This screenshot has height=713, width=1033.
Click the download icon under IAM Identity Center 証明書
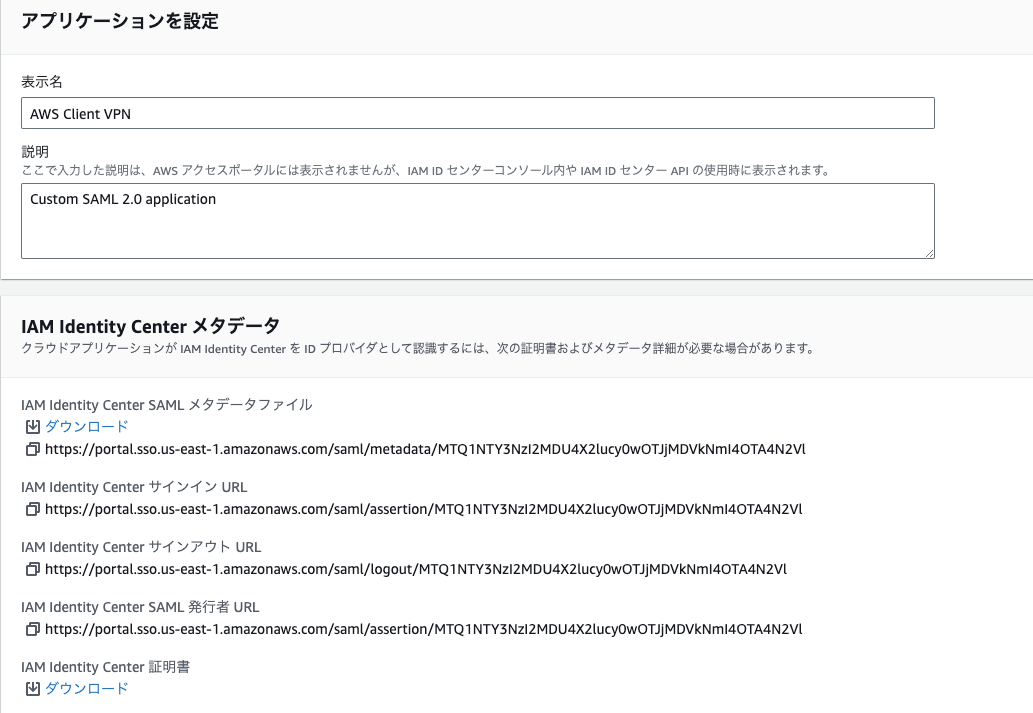point(32,689)
